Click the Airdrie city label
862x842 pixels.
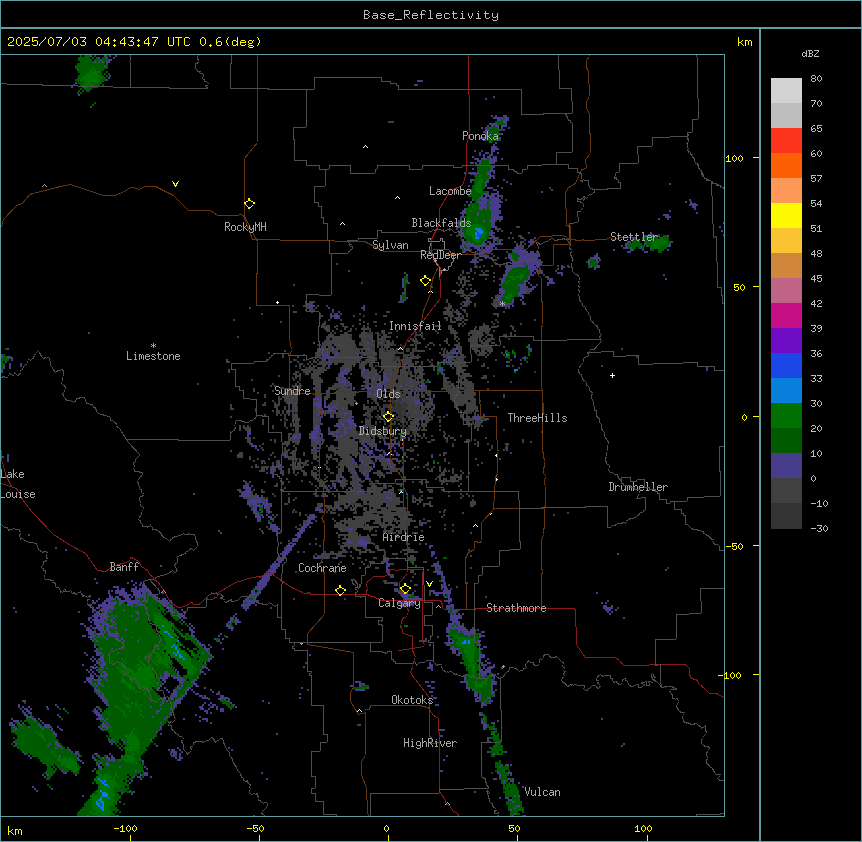pyautogui.click(x=404, y=537)
